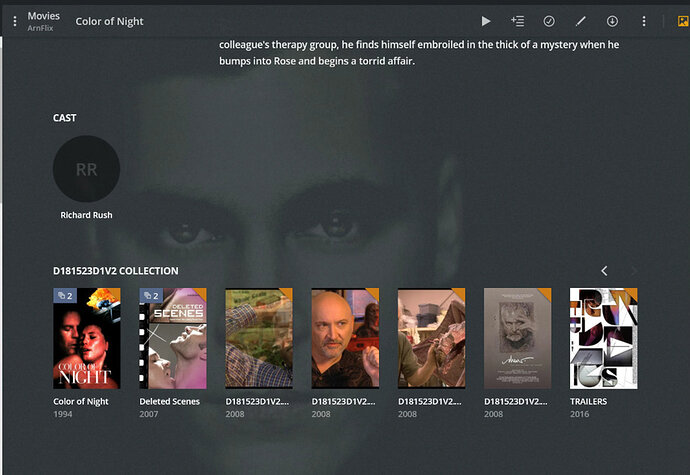Open the thumbnail of plaid-shirt person outdoors
Viewport: 690px width, 475px height.
click(x=259, y=339)
